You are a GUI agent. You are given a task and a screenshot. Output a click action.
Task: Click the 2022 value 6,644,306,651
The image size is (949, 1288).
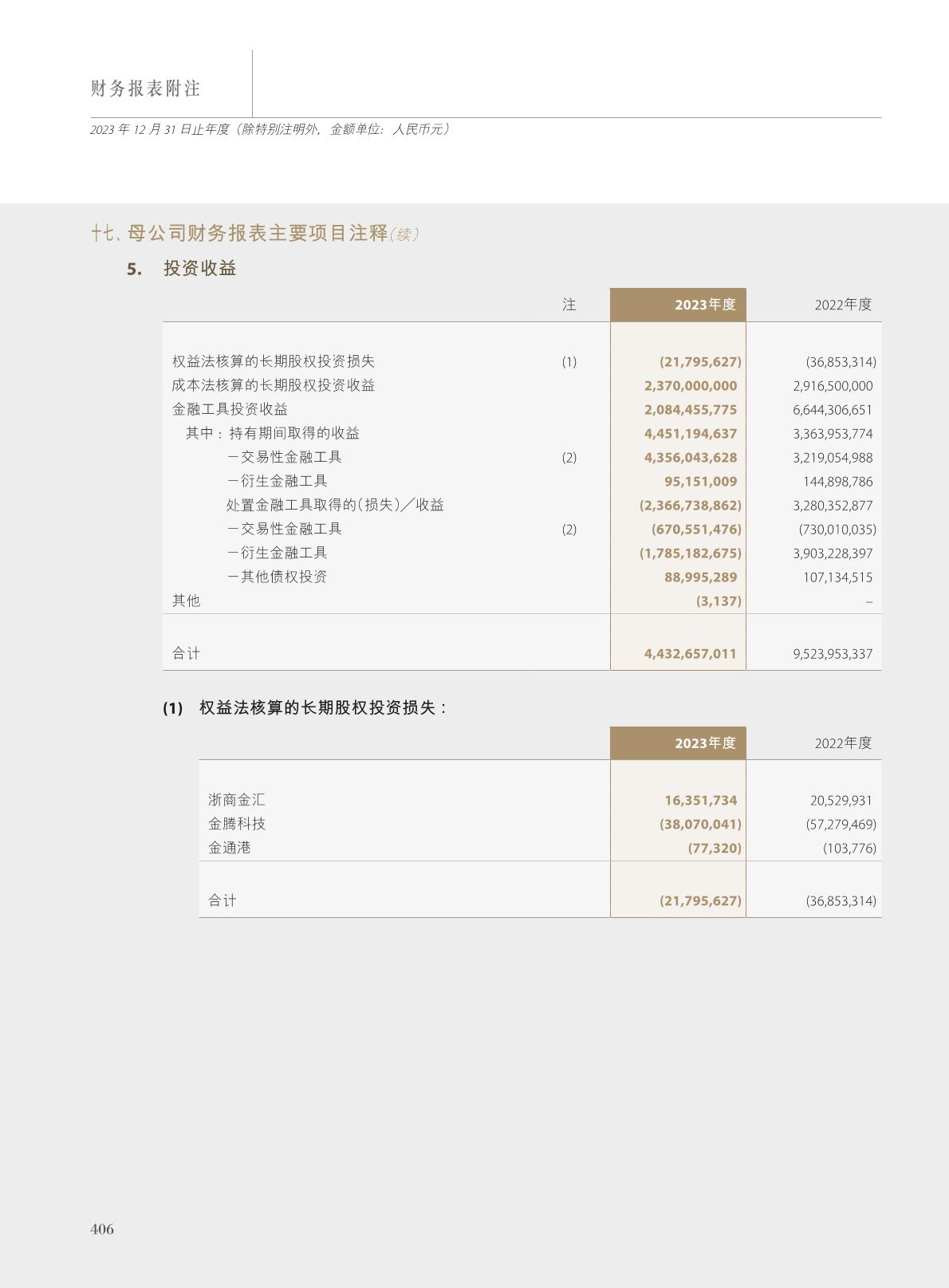833,410
